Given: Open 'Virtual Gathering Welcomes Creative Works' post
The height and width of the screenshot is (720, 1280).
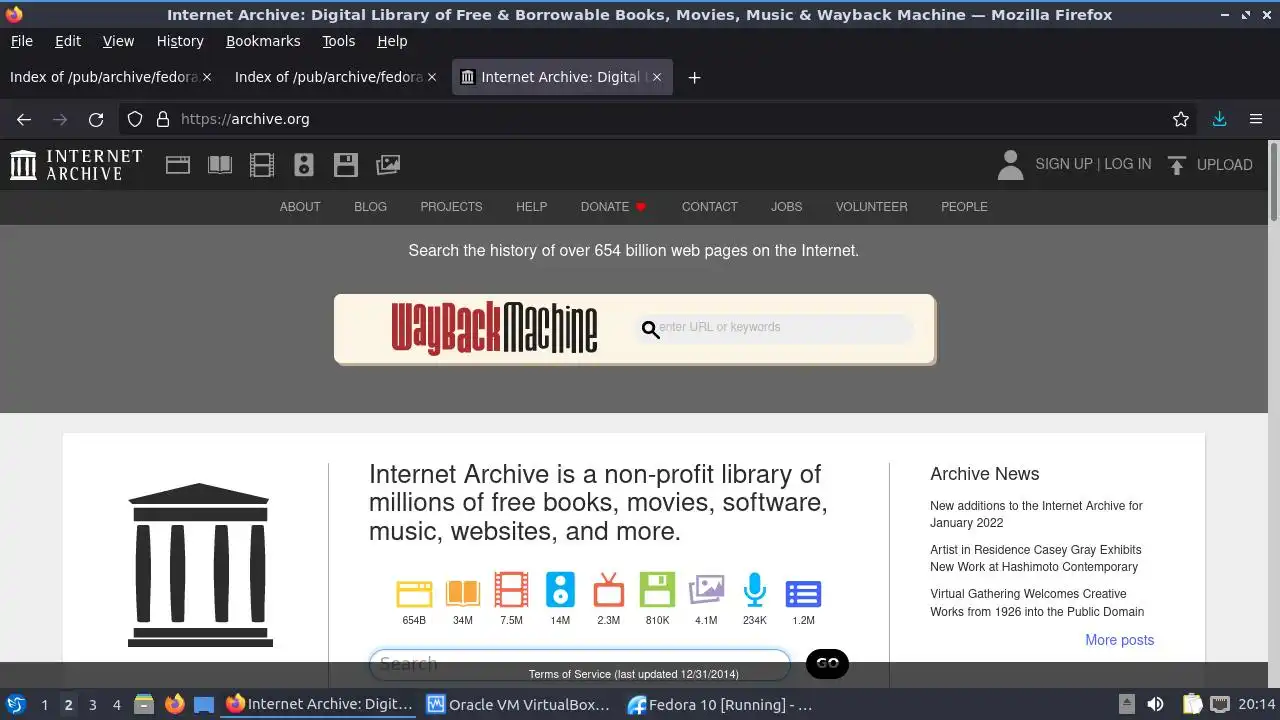Looking at the screenshot, I should pos(1037,602).
